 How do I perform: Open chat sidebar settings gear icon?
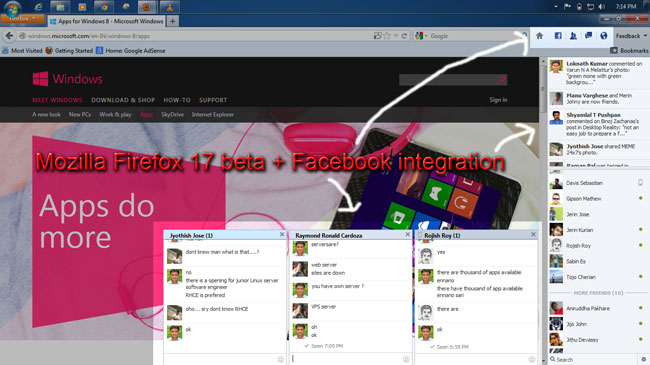click(x=643, y=359)
